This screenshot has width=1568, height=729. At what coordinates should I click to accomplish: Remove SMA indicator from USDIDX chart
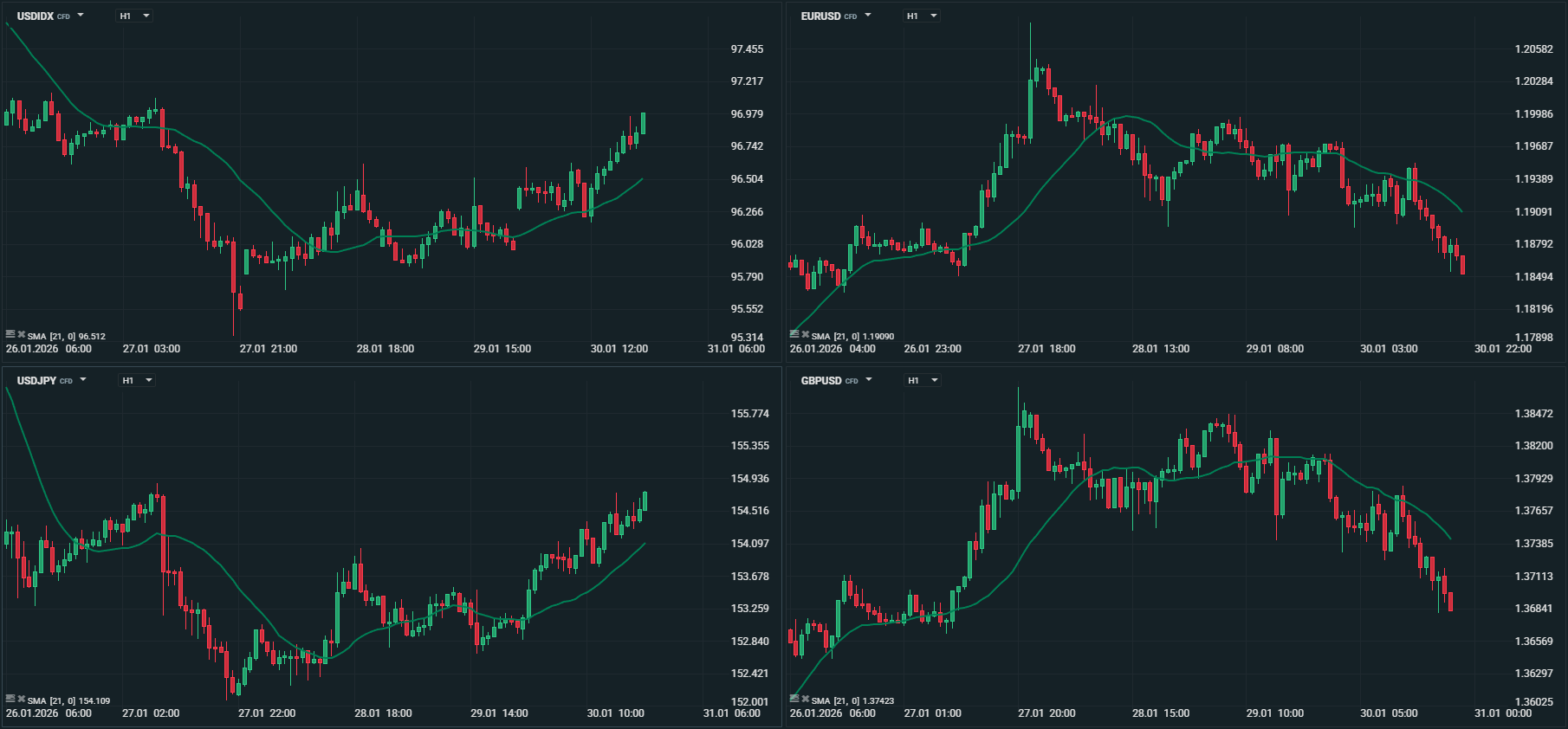click(21, 334)
